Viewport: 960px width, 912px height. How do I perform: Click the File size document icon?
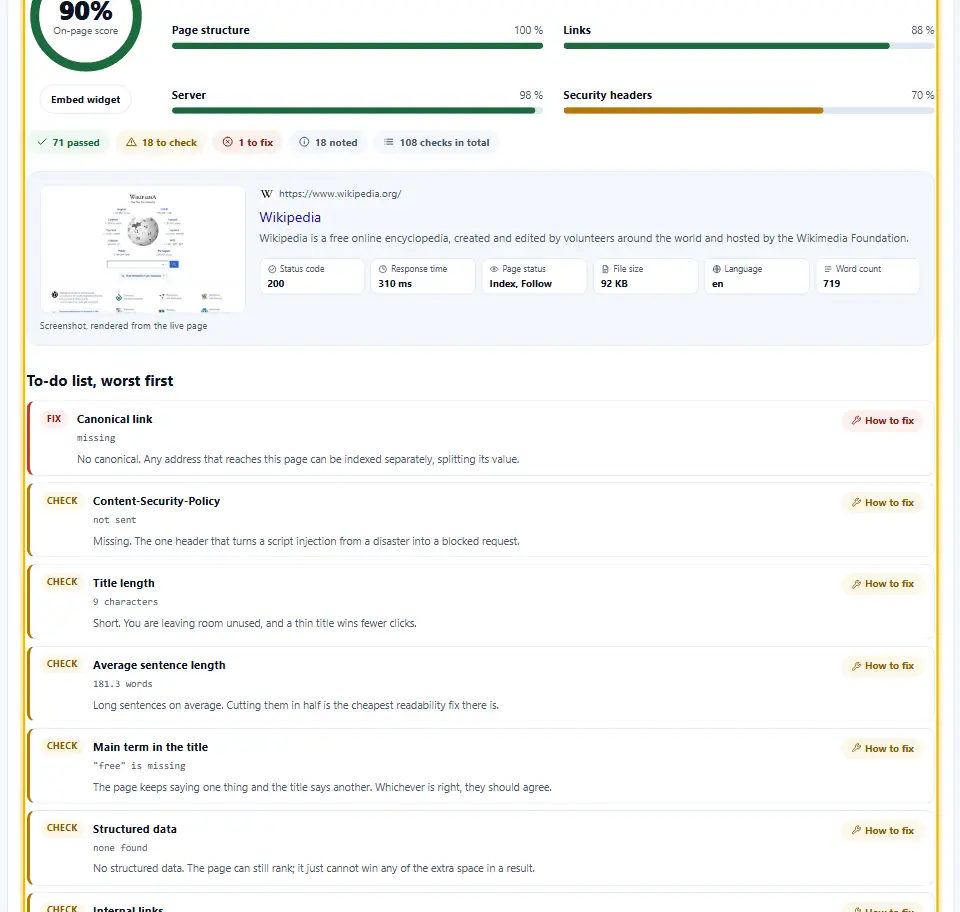(605, 269)
